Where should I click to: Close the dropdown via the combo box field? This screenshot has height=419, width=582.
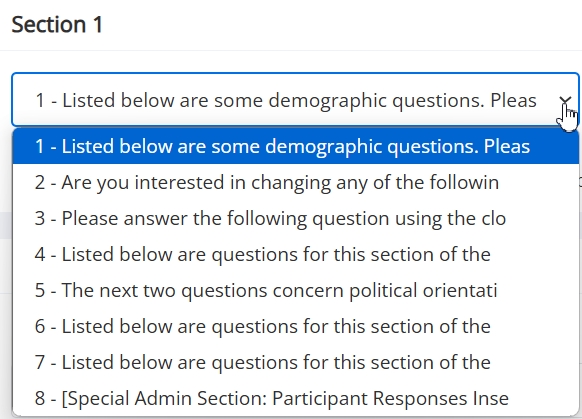click(295, 100)
